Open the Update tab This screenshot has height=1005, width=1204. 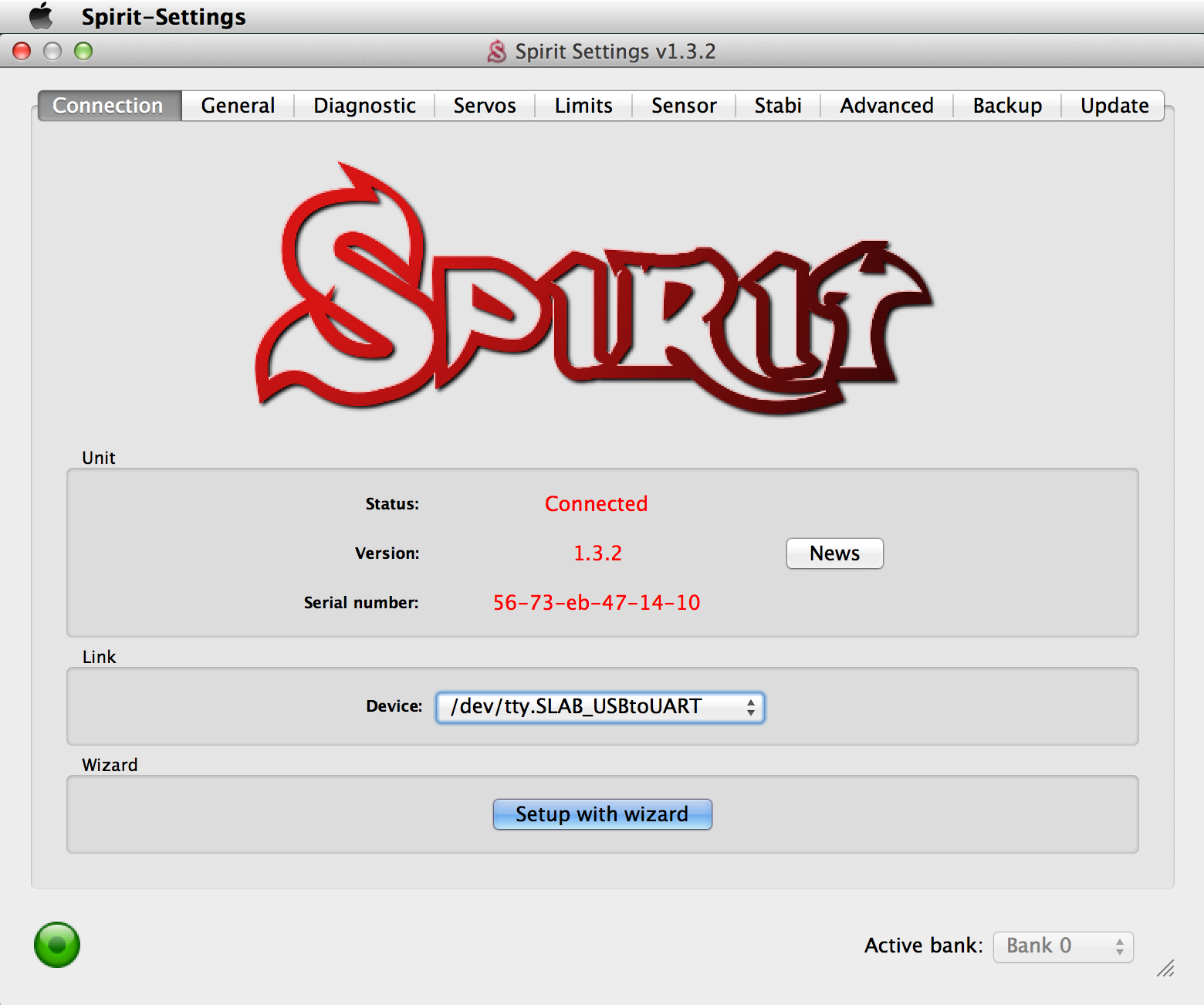(x=1114, y=106)
